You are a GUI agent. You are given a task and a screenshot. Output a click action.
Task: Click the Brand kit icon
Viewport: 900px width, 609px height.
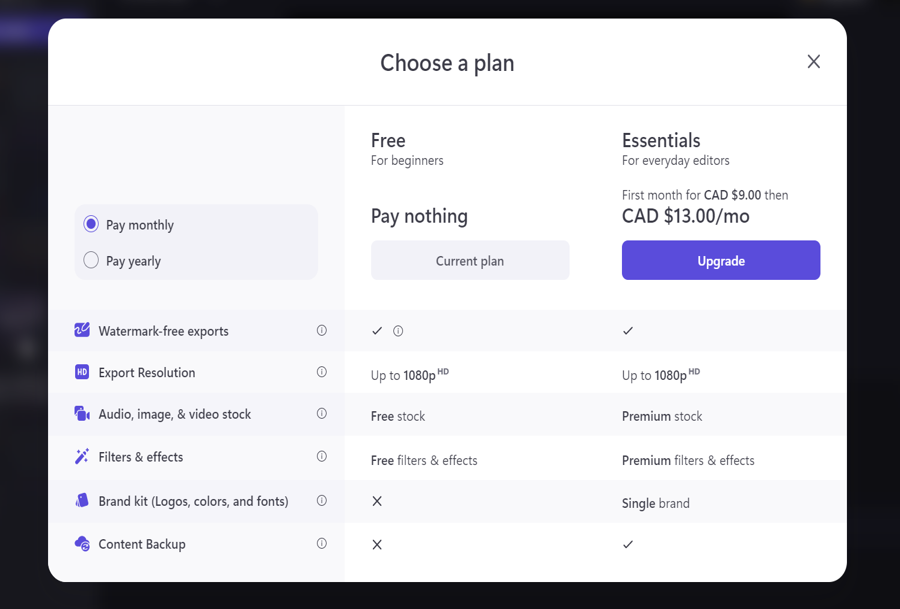pos(82,501)
